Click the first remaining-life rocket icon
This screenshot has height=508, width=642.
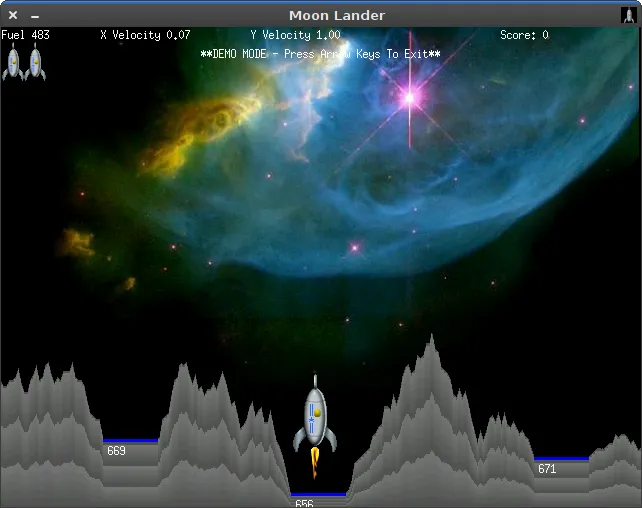(x=13, y=61)
